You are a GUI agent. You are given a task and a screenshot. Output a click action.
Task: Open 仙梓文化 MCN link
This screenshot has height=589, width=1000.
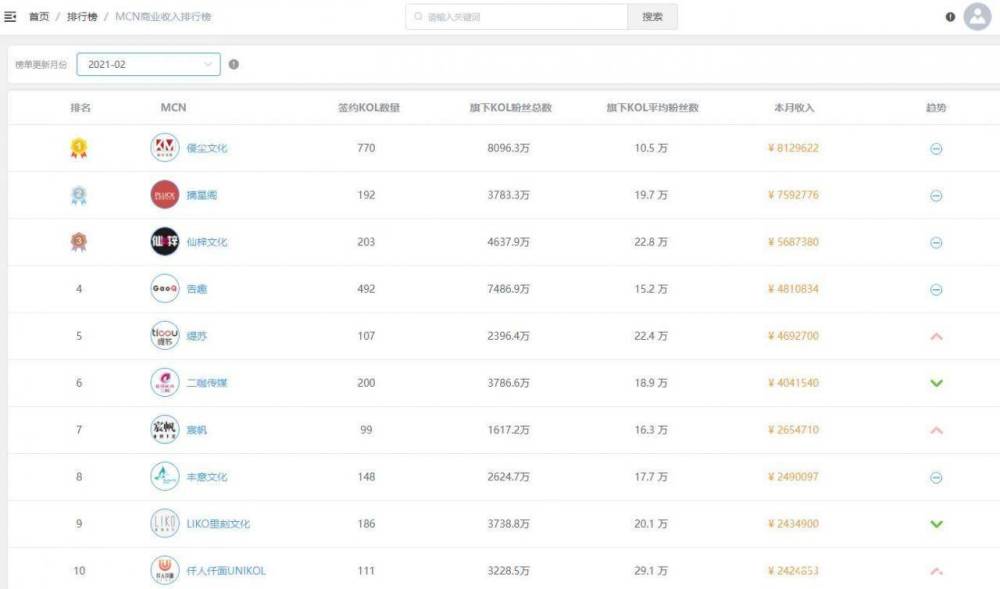[x=207, y=242]
